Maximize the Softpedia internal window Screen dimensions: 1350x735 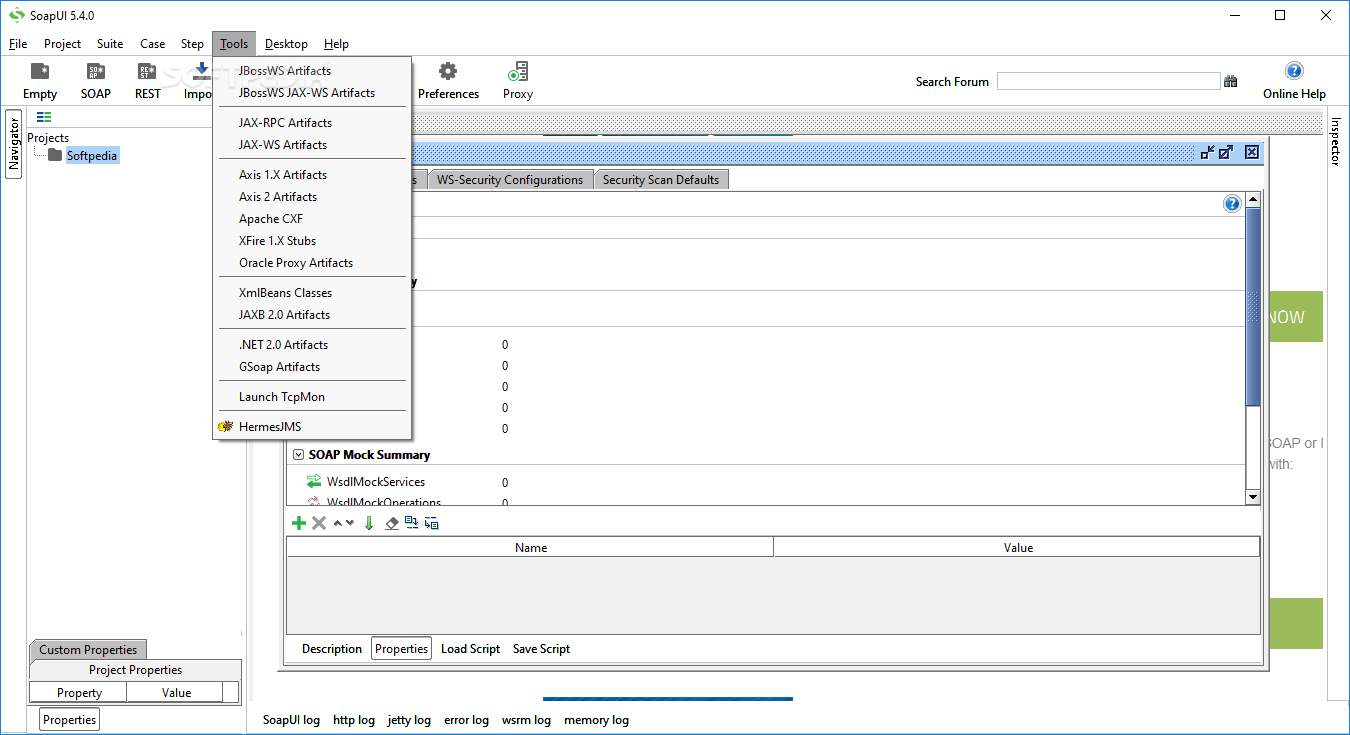pos(1226,152)
